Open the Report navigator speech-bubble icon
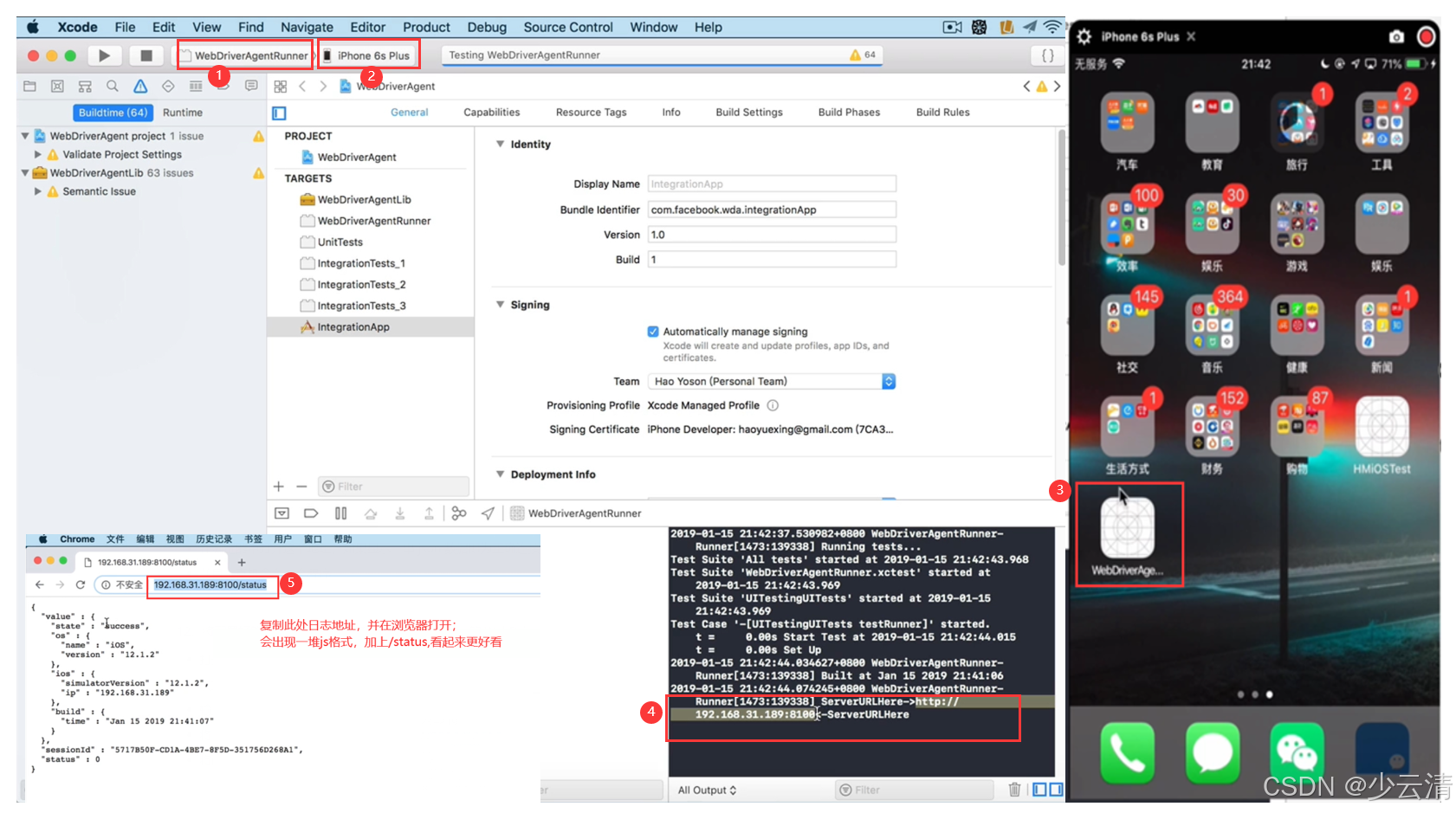The height and width of the screenshot is (813, 1456). tap(251, 87)
